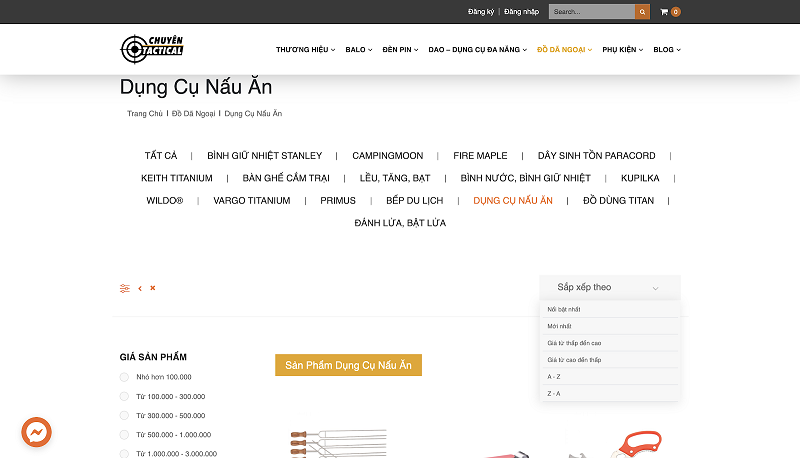Click the filter sliders icon

pos(124,289)
